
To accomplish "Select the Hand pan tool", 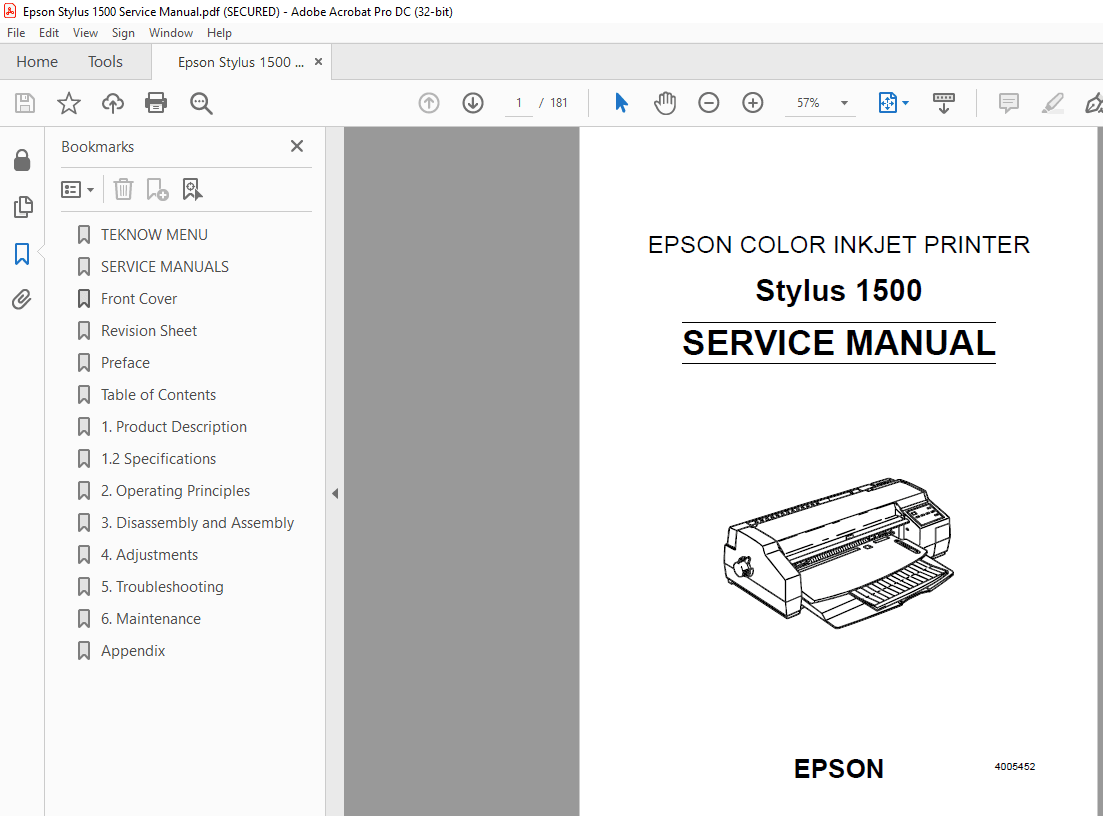I will tap(664, 103).
